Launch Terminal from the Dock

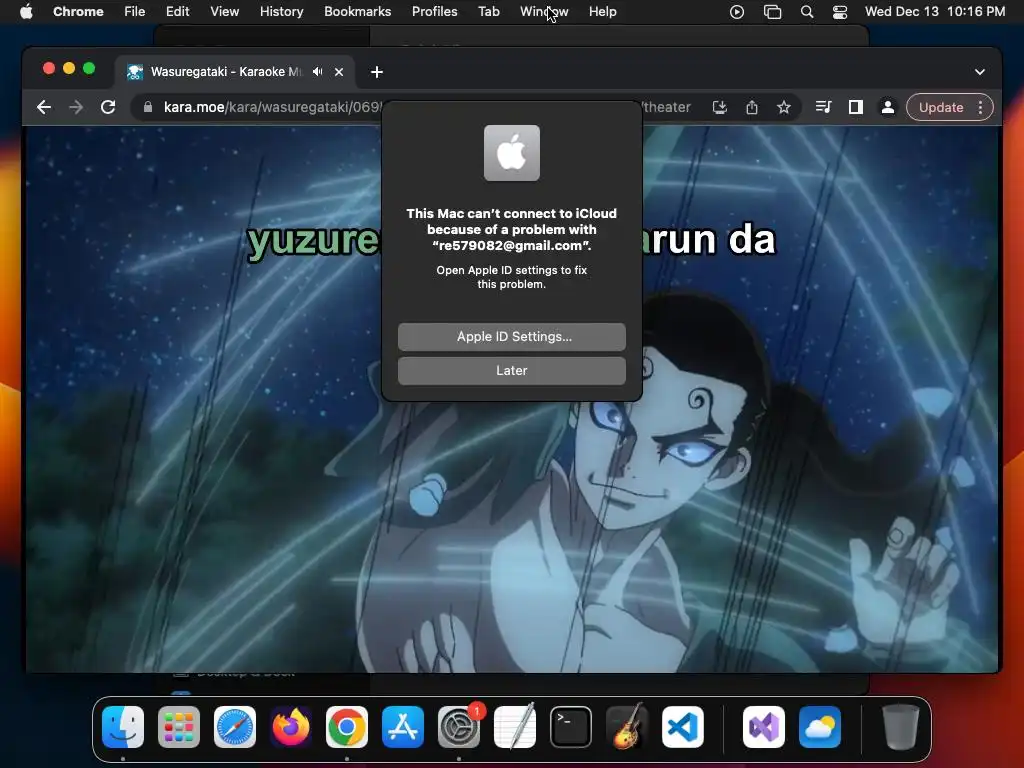571,727
